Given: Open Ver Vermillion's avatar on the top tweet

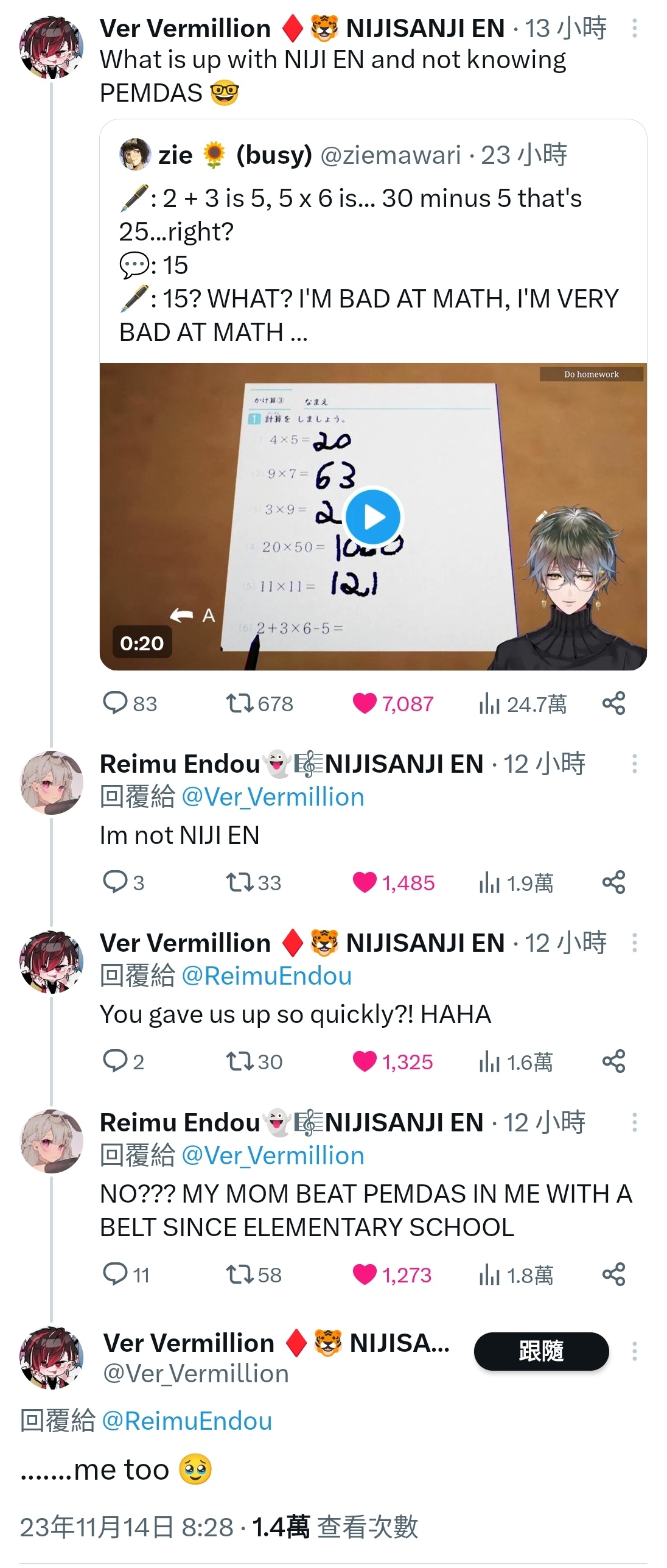Looking at the screenshot, I should pyautogui.click(x=52, y=47).
